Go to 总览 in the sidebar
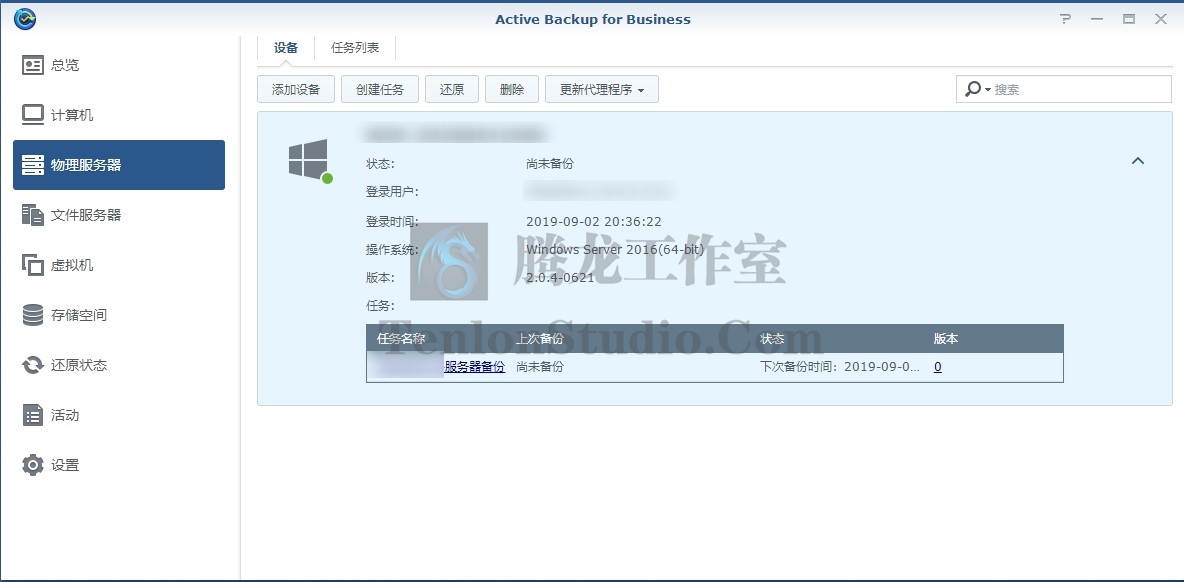The height and width of the screenshot is (582, 1184). pos(65,65)
